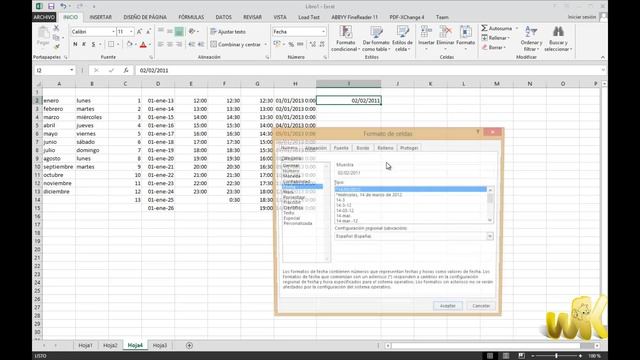
Task: Open Borrar dropdown
Action: [493, 47]
